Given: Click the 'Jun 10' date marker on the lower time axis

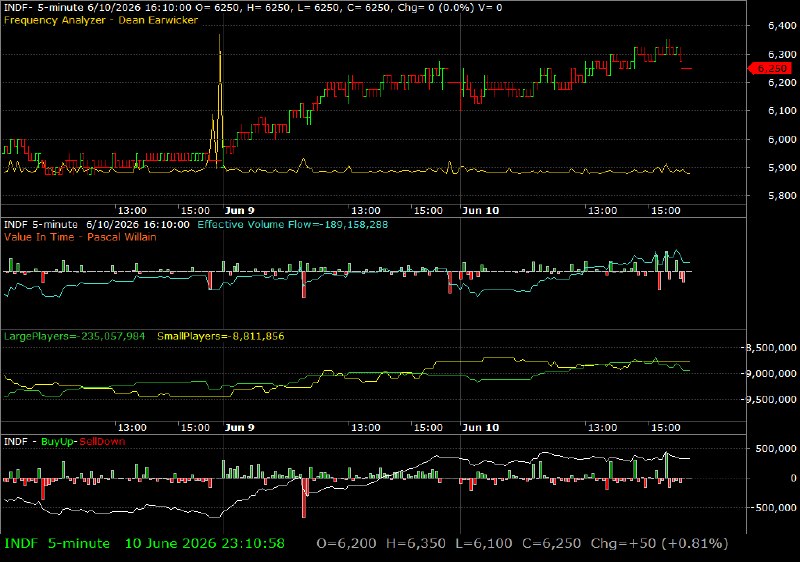Looking at the screenshot, I should (481, 427).
